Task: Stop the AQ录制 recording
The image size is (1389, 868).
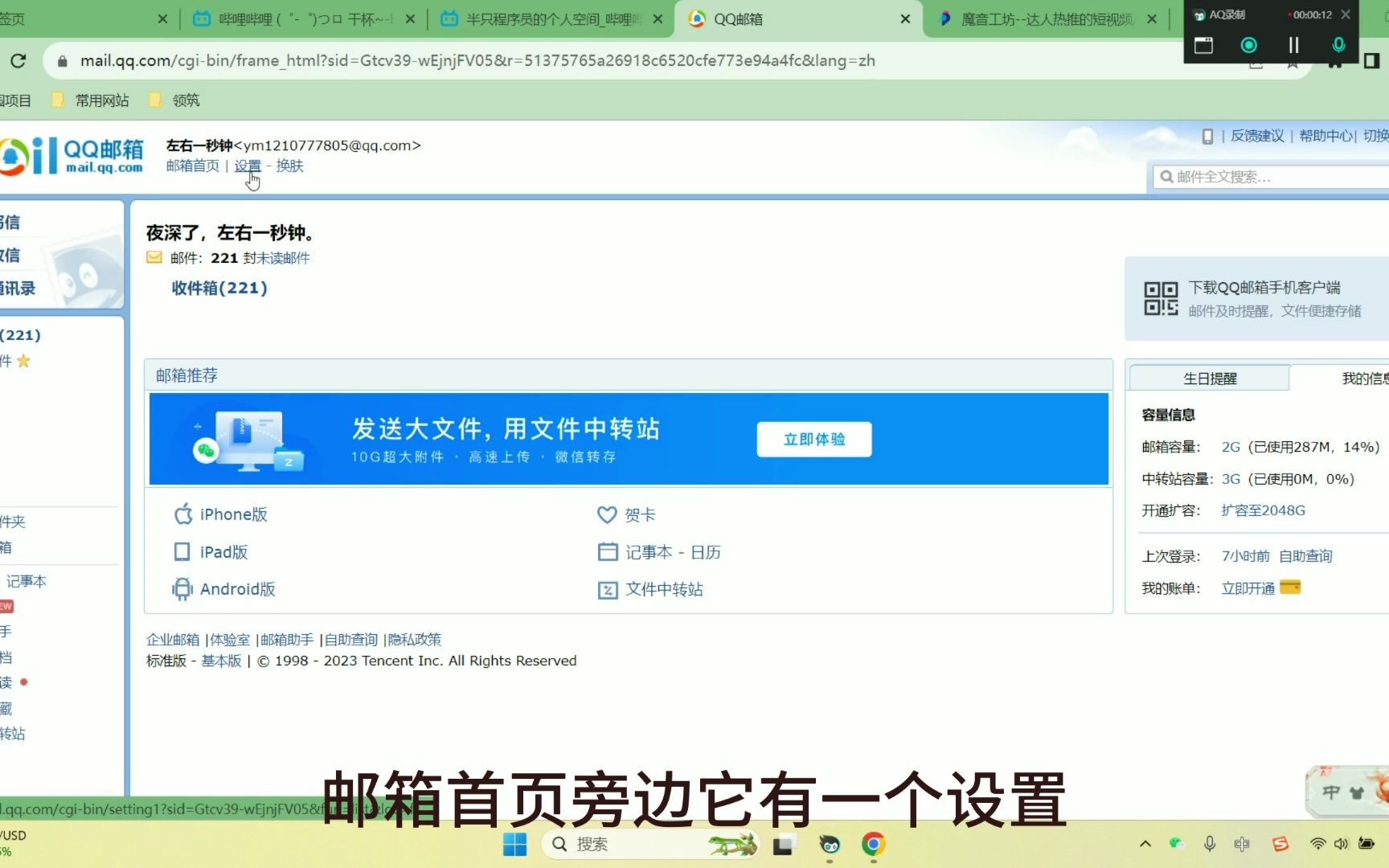Action: (x=1248, y=45)
